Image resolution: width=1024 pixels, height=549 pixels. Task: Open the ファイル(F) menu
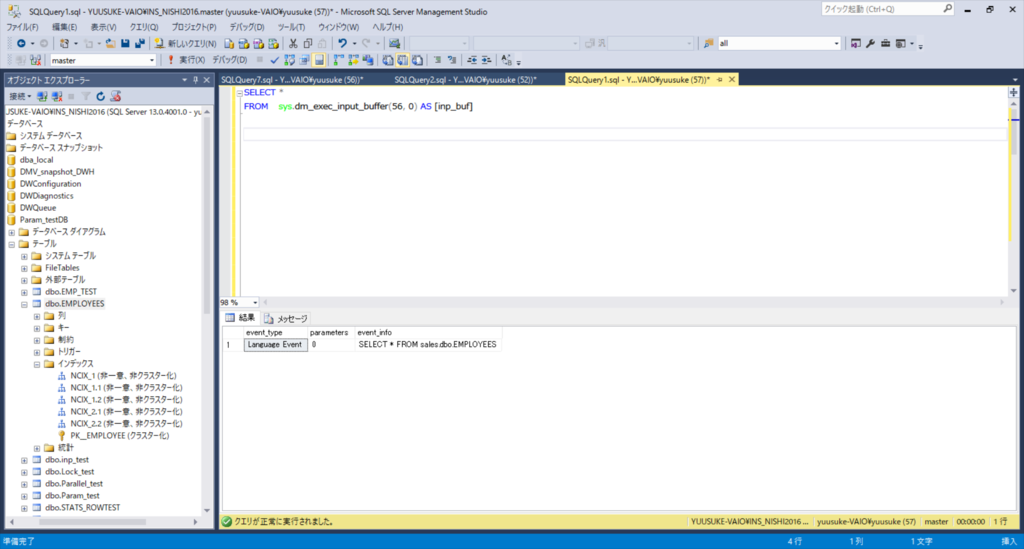point(22,27)
